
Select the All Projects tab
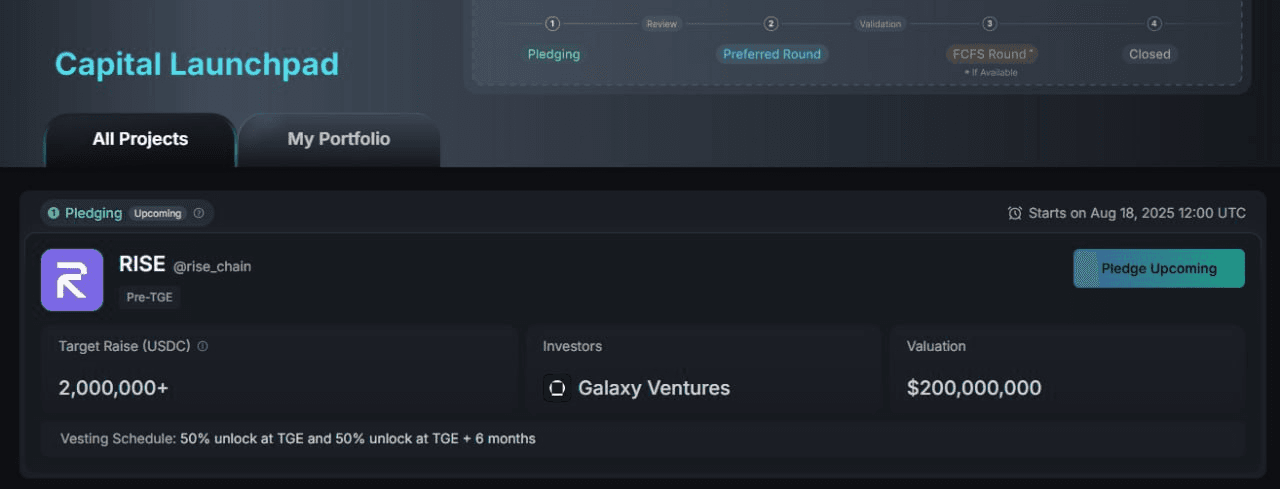click(x=140, y=139)
